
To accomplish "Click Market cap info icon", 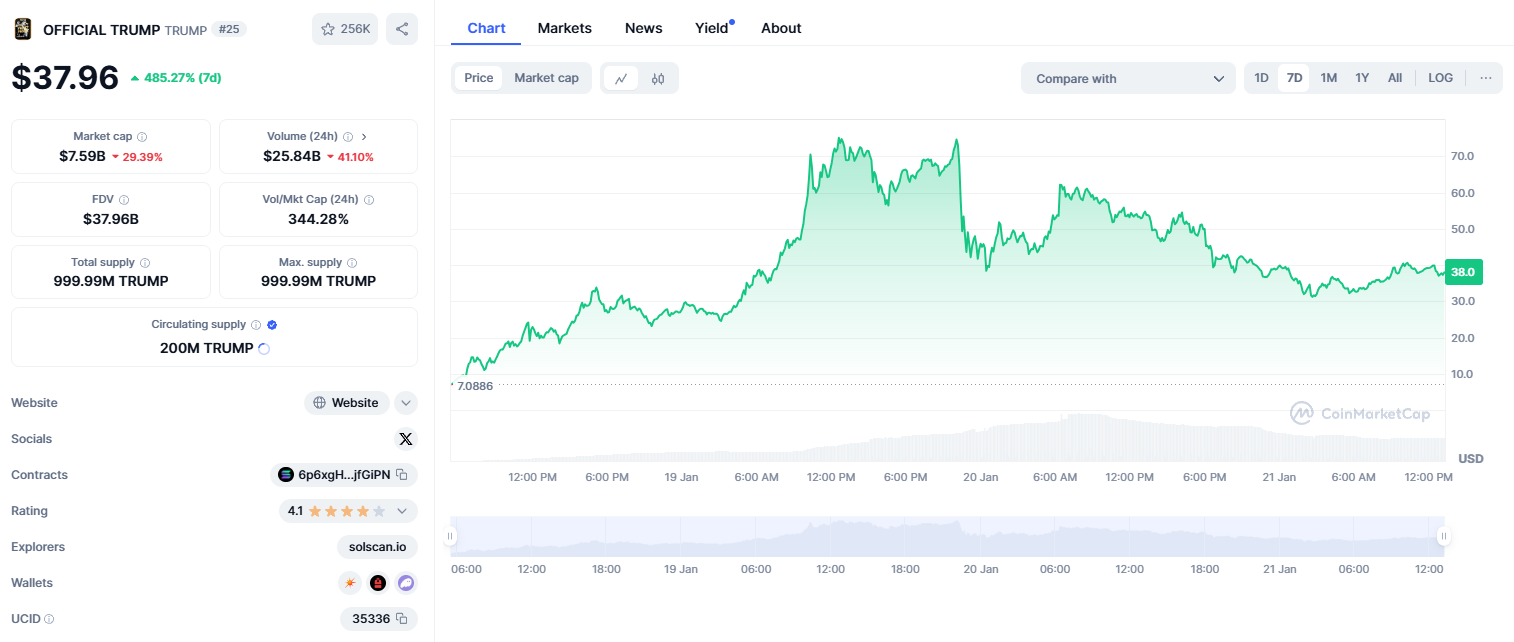I will coord(142,137).
